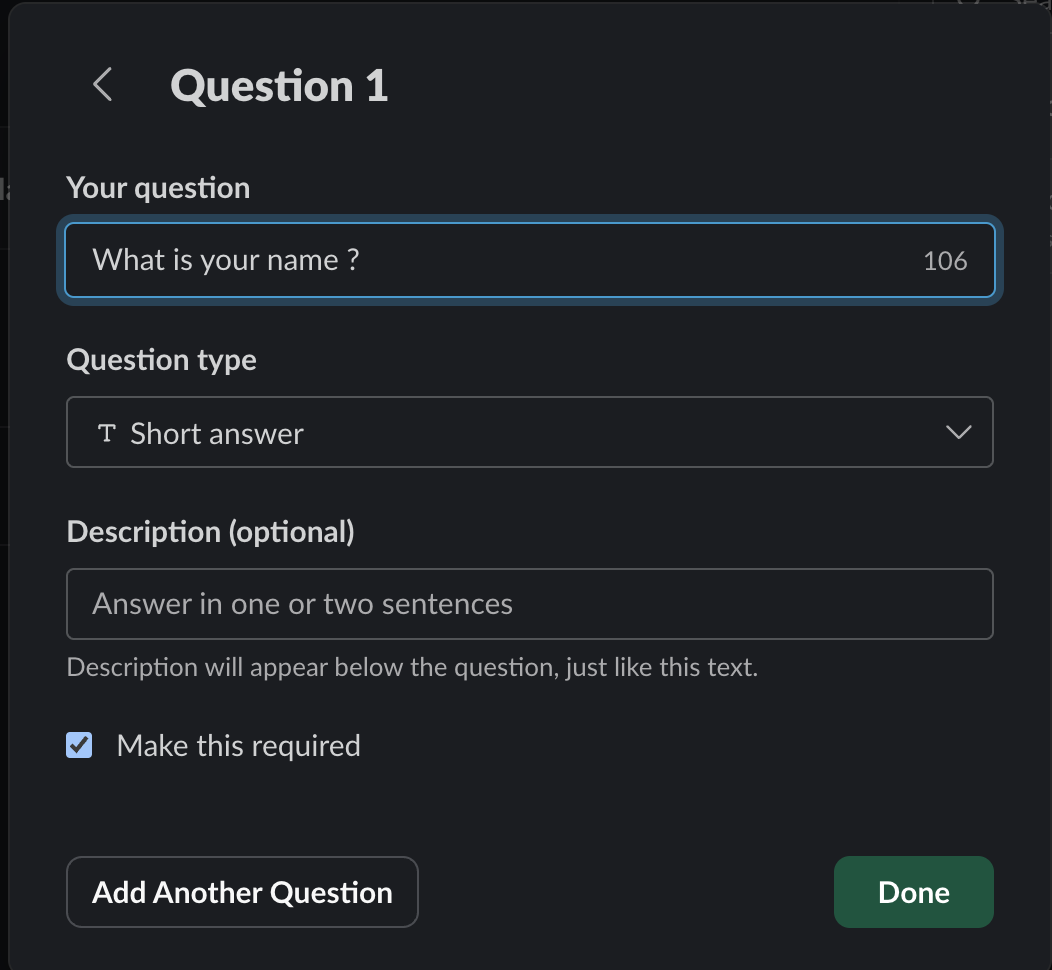Viewport: 1052px width, 970px height.
Task: Click the 'Make this required' label text
Action: (x=238, y=746)
